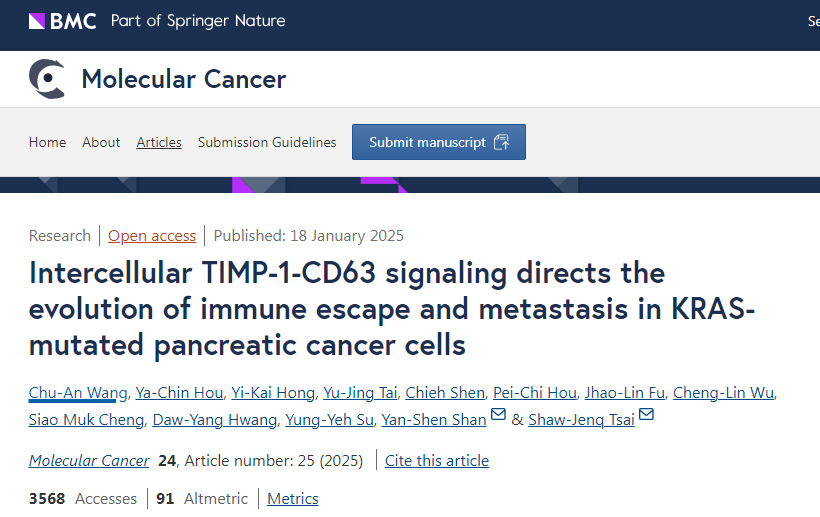This screenshot has height=517, width=820.
Task: Click the Open access link
Action: [x=152, y=236]
